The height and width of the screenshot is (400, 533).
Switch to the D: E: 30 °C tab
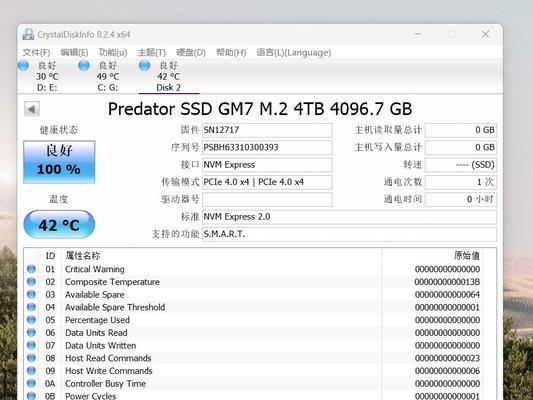coord(47,76)
